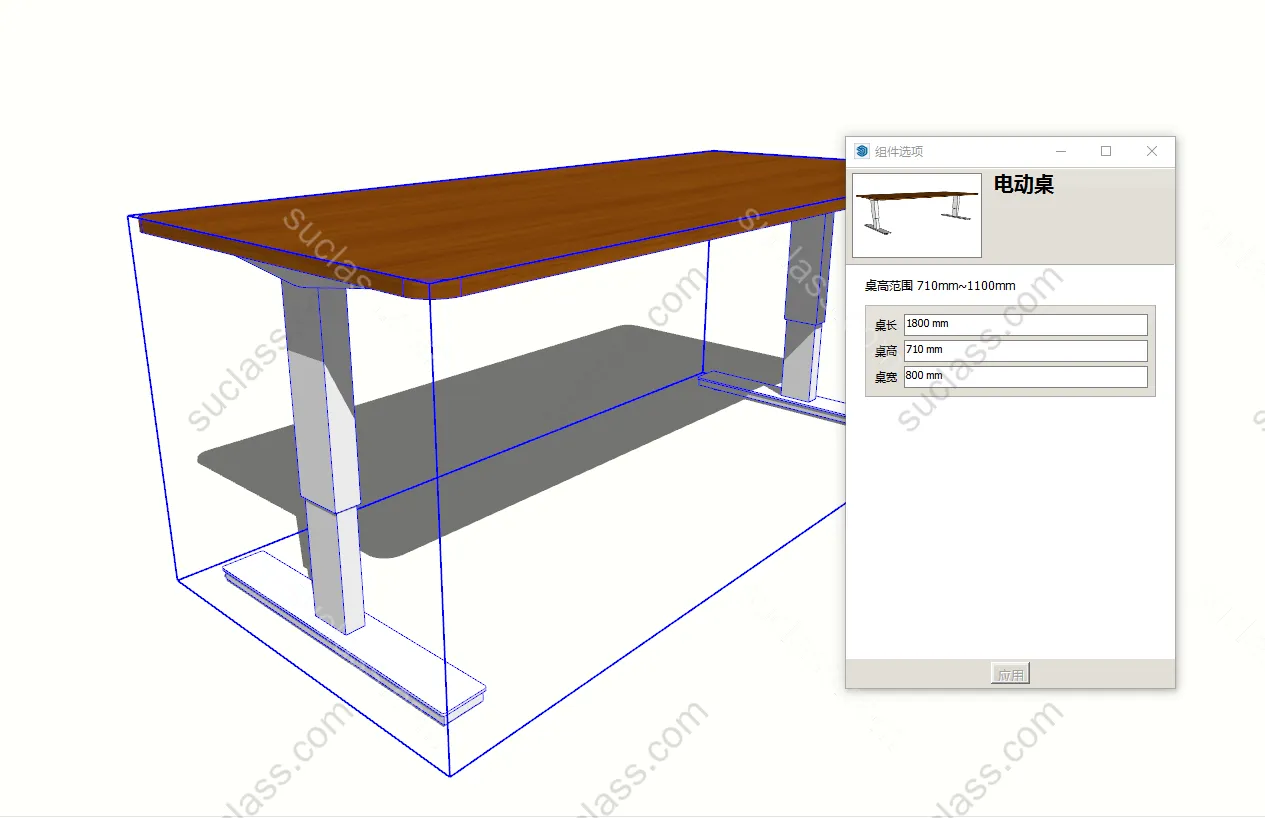Click the 桌长 input field showing 1800 mm
This screenshot has width=1265, height=818.
pos(1024,324)
